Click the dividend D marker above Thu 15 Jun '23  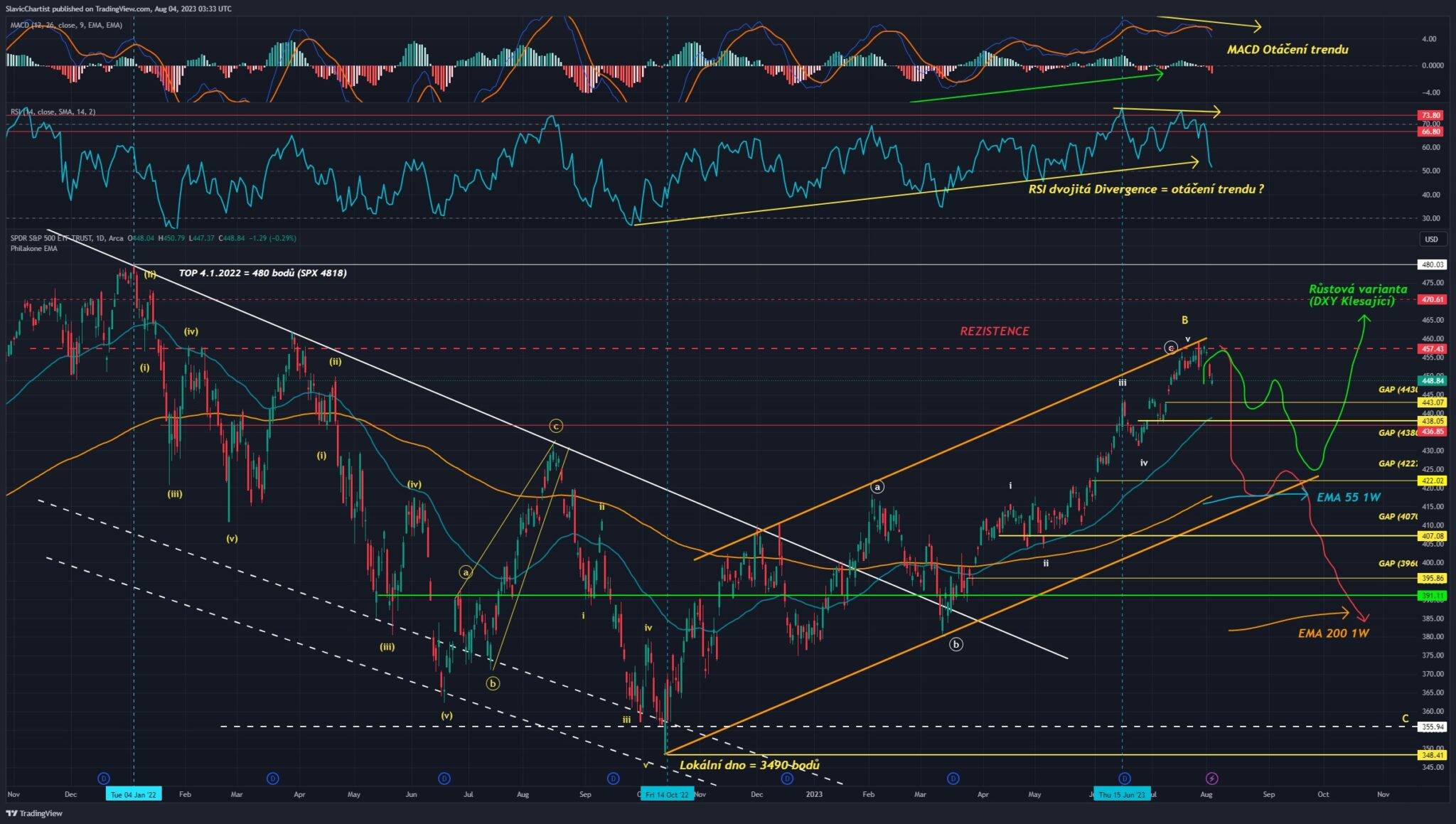pyautogui.click(x=1124, y=778)
